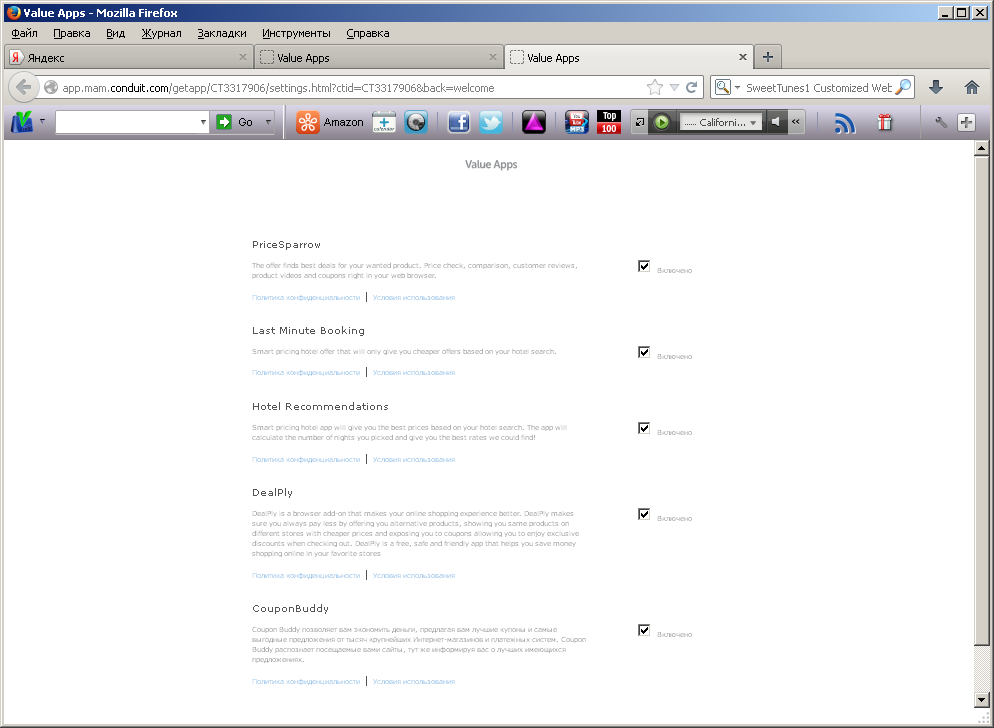Viewport: 994px width, 728px height.
Task: Open toolbar options wrench icon
Action: (x=941, y=122)
